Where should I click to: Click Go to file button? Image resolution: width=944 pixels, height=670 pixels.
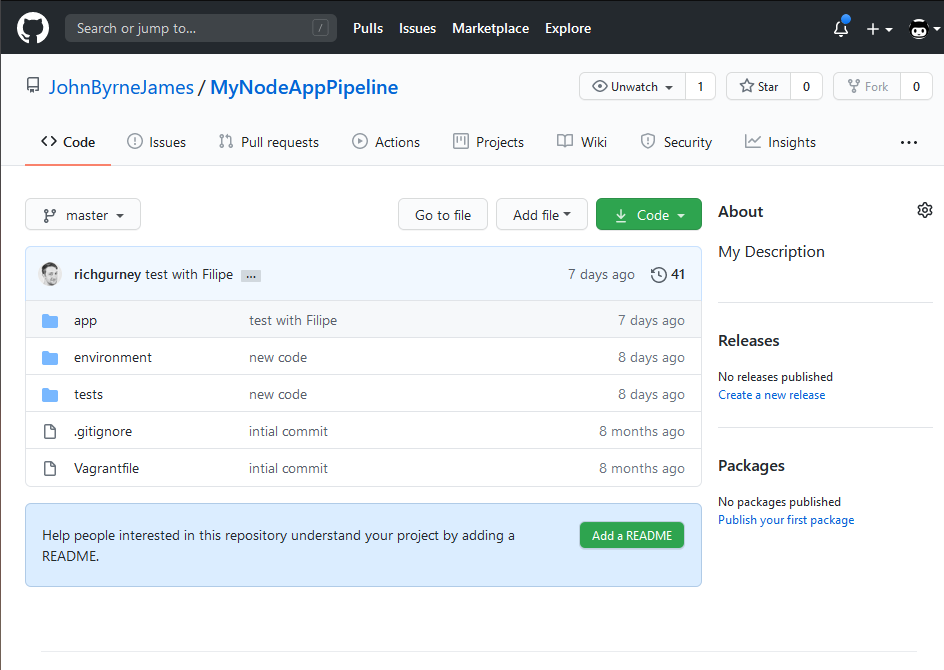442,214
